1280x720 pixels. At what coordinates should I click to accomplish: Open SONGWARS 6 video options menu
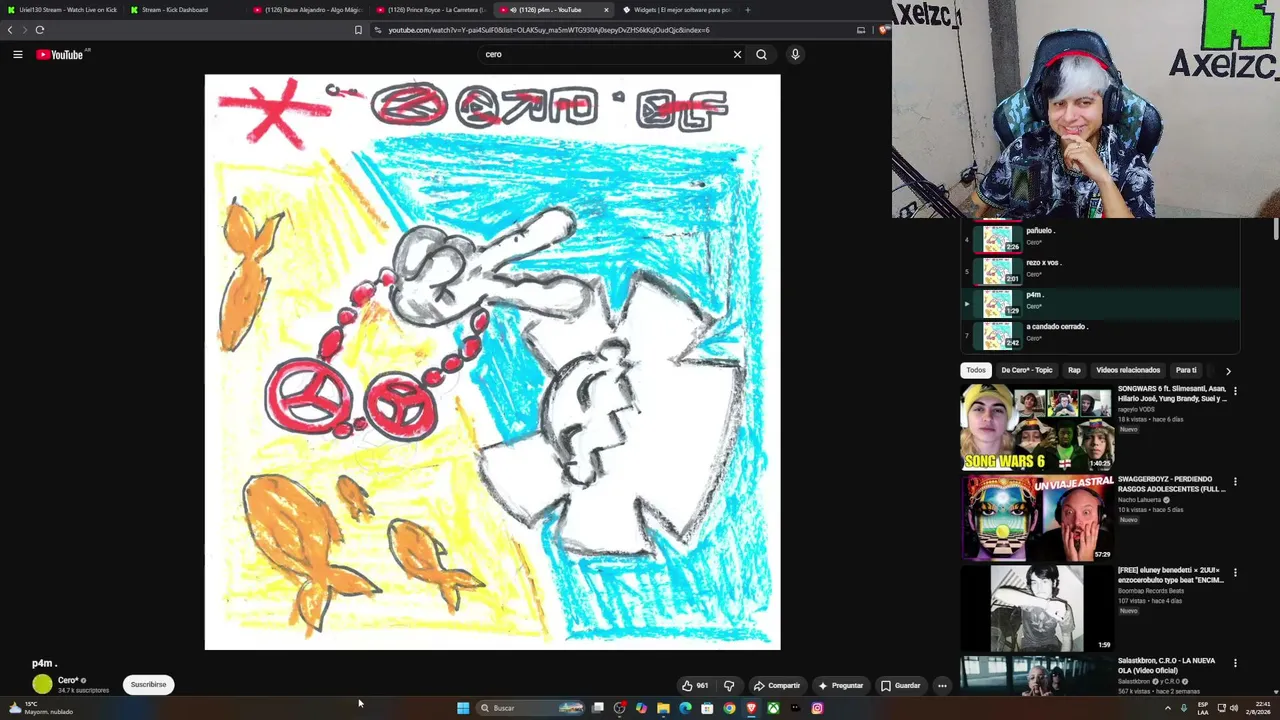[1235, 392]
